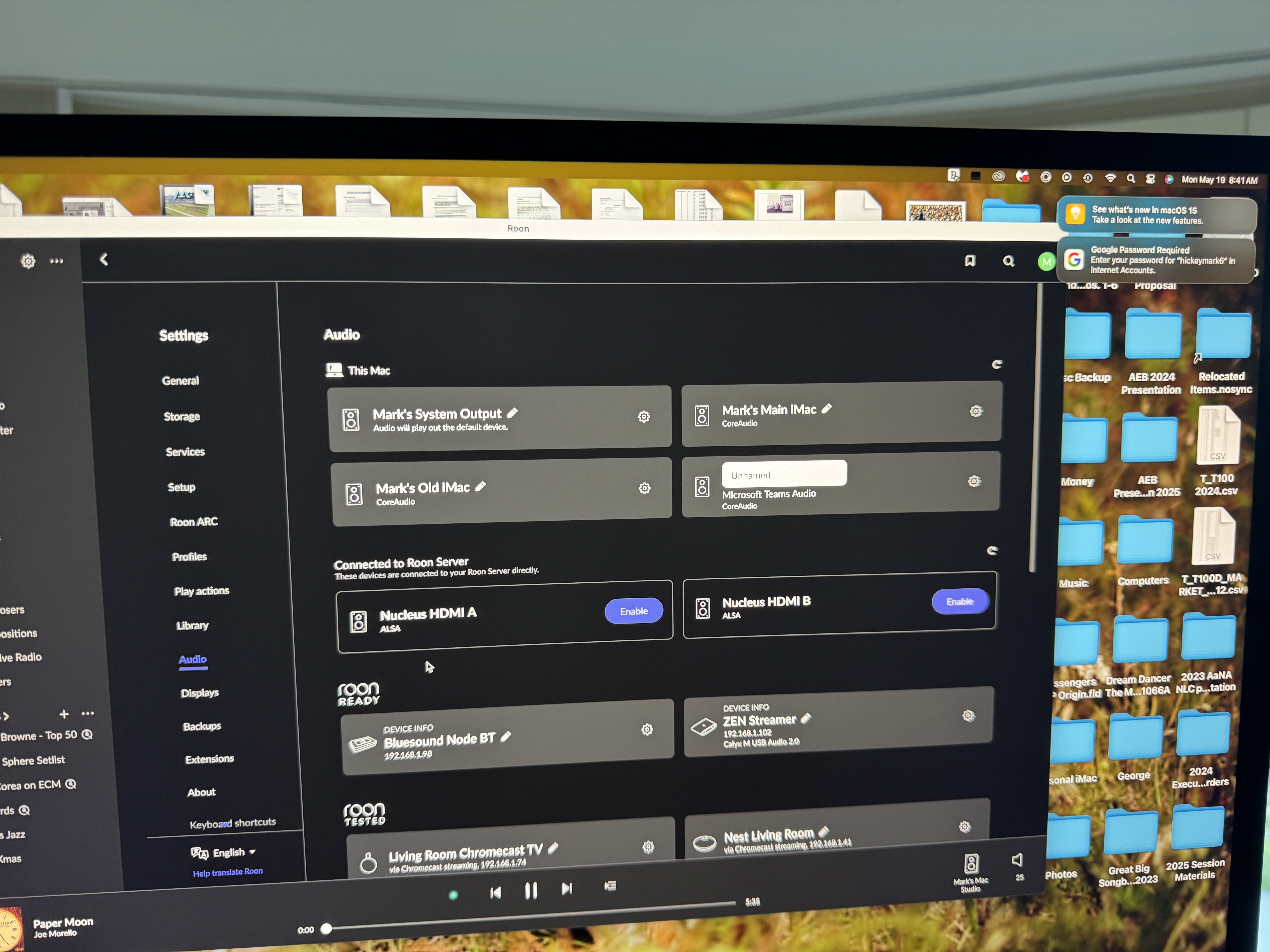Open Keyboard shortcuts in settings
This screenshot has height=952, width=1270.
point(233,824)
